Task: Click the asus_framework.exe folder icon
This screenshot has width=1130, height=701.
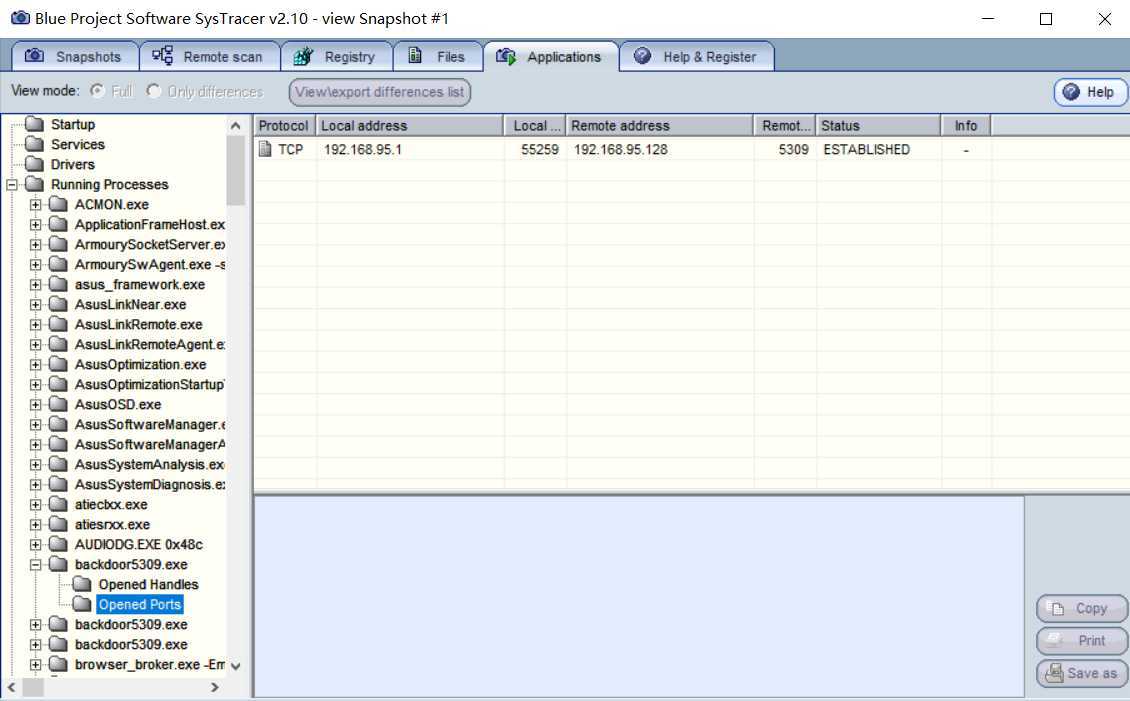Action: coord(58,285)
